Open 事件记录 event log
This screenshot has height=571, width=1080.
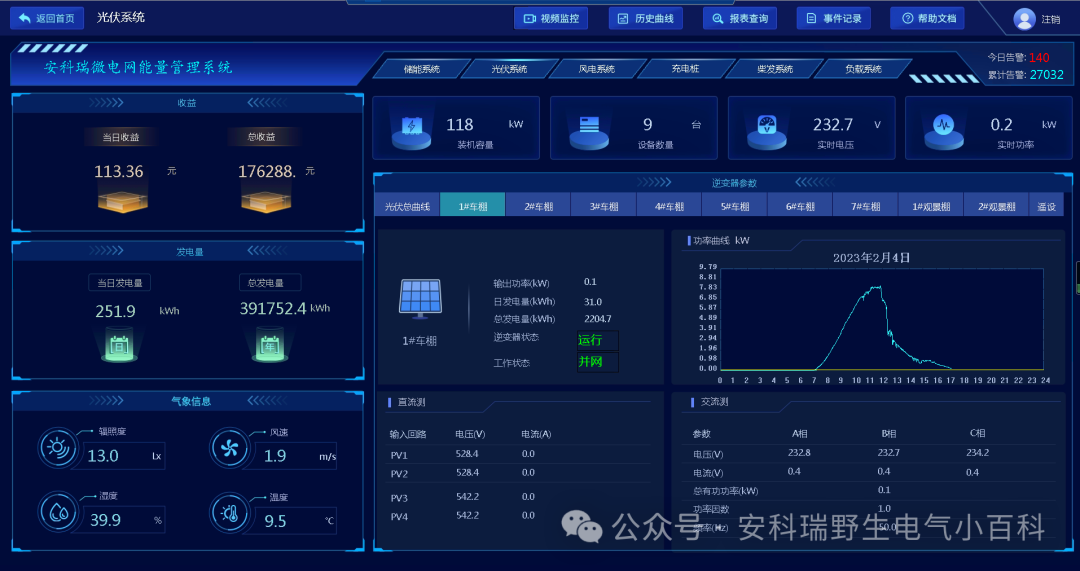(833, 19)
